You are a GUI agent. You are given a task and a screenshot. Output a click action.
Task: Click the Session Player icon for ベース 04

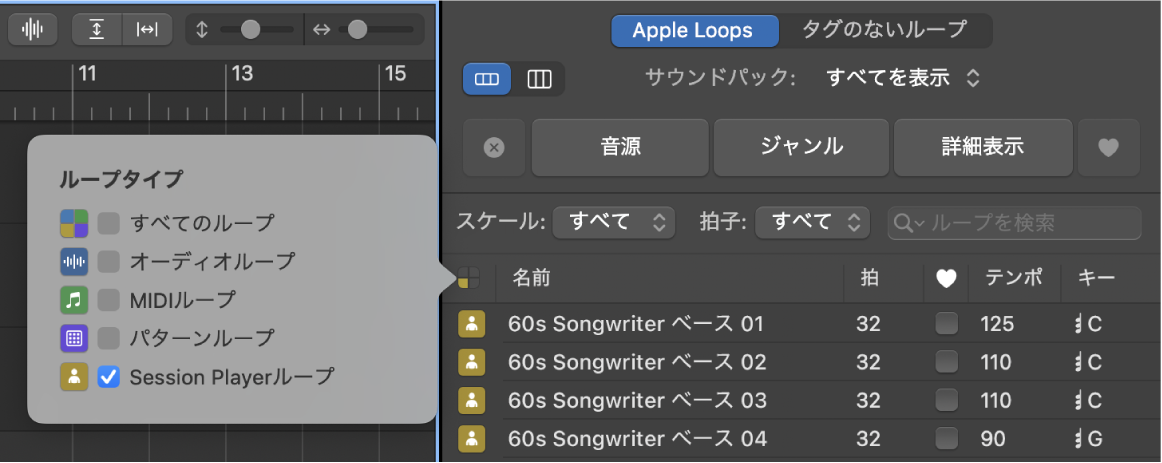[x=472, y=439]
